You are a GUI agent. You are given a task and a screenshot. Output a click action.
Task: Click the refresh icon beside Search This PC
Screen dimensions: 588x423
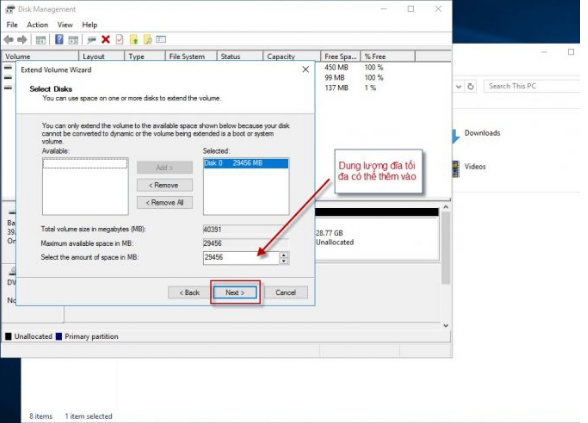(470, 86)
